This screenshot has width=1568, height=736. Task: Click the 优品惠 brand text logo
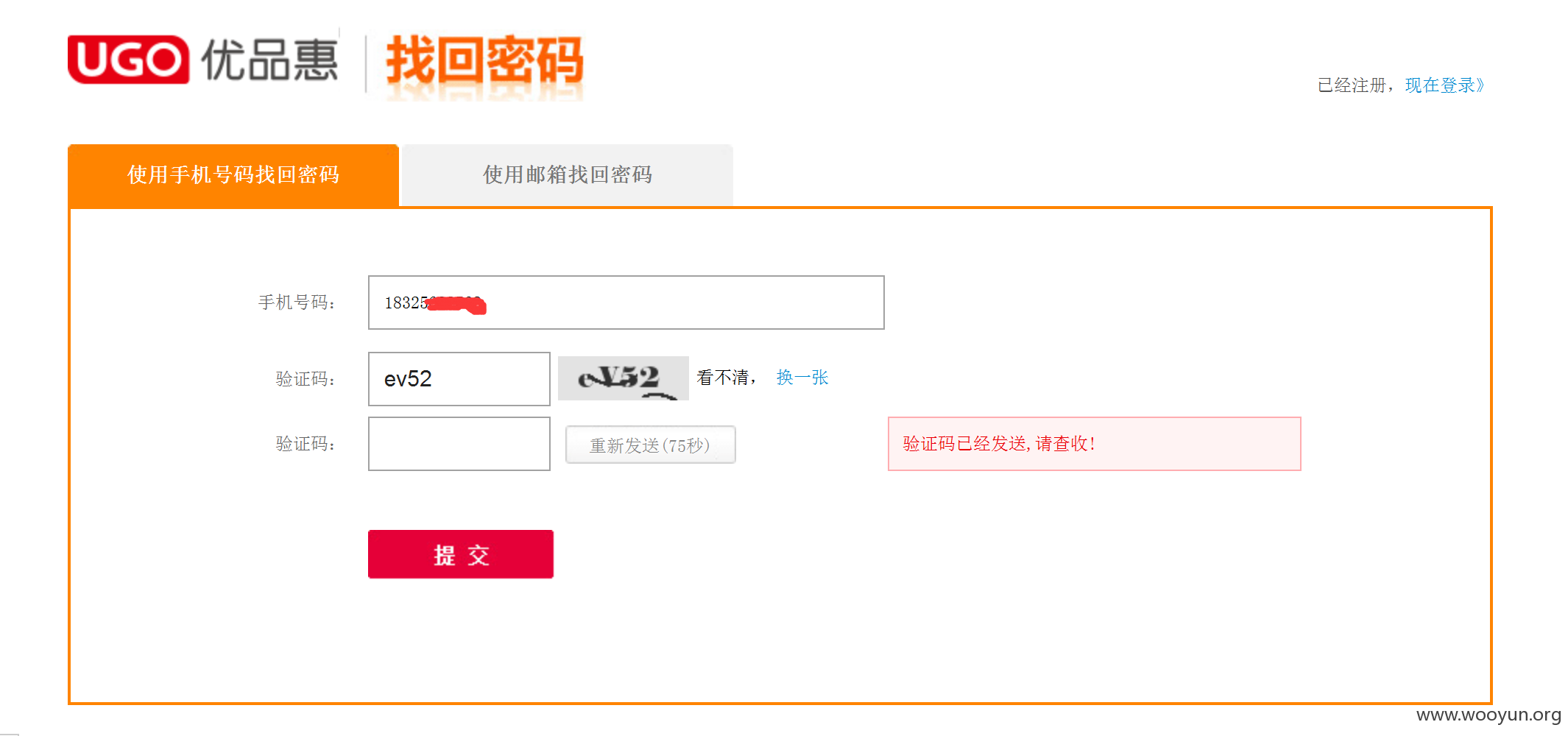[x=270, y=60]
